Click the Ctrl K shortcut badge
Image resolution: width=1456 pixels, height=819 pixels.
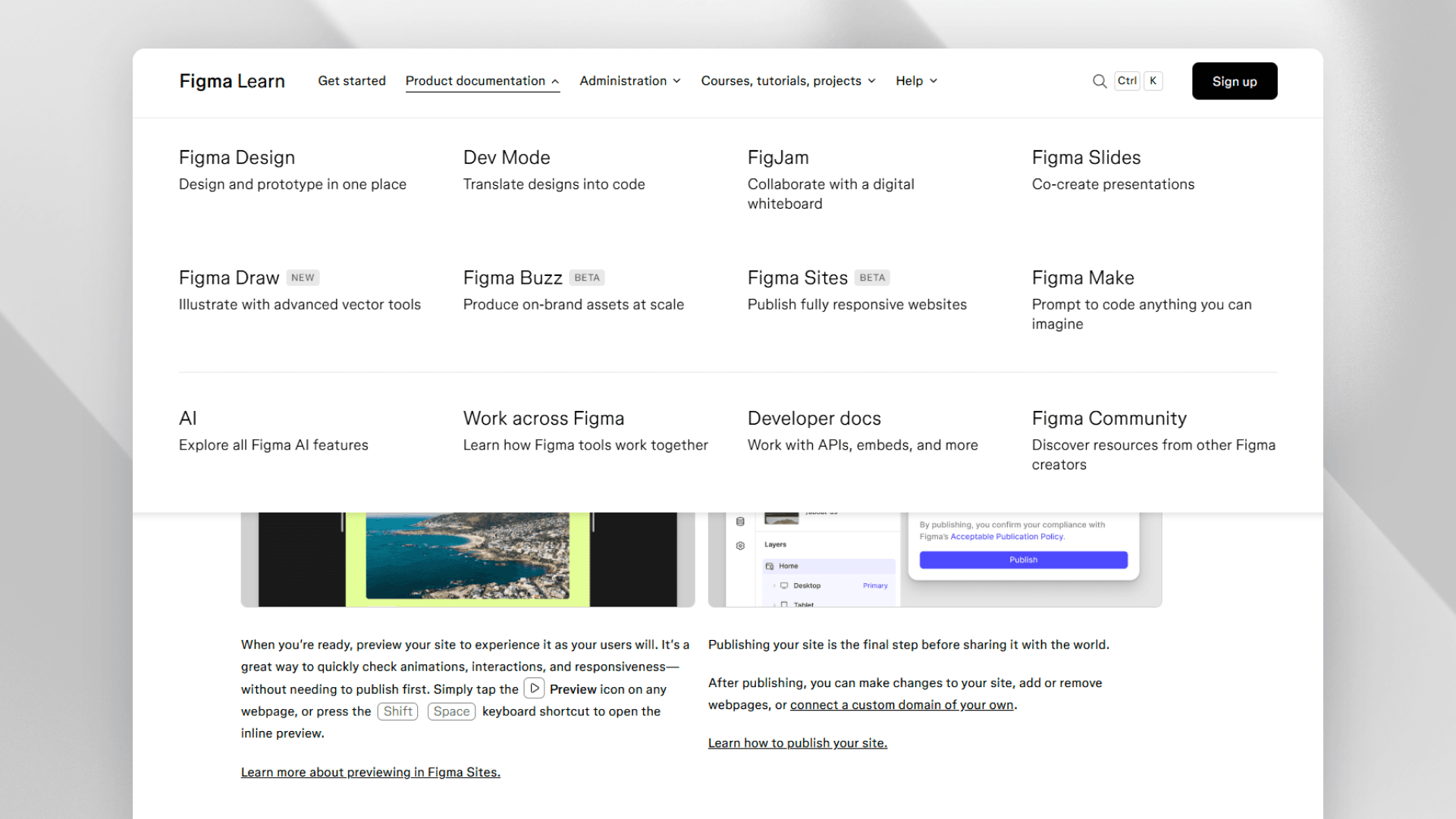pyautogui.click(x=1137, y=80)
